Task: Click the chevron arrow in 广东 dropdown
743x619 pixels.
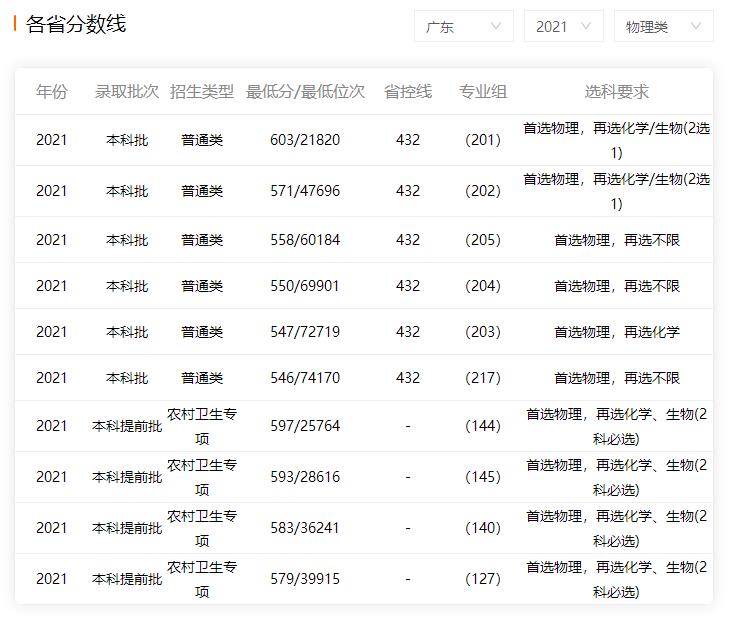Action: 496,27
